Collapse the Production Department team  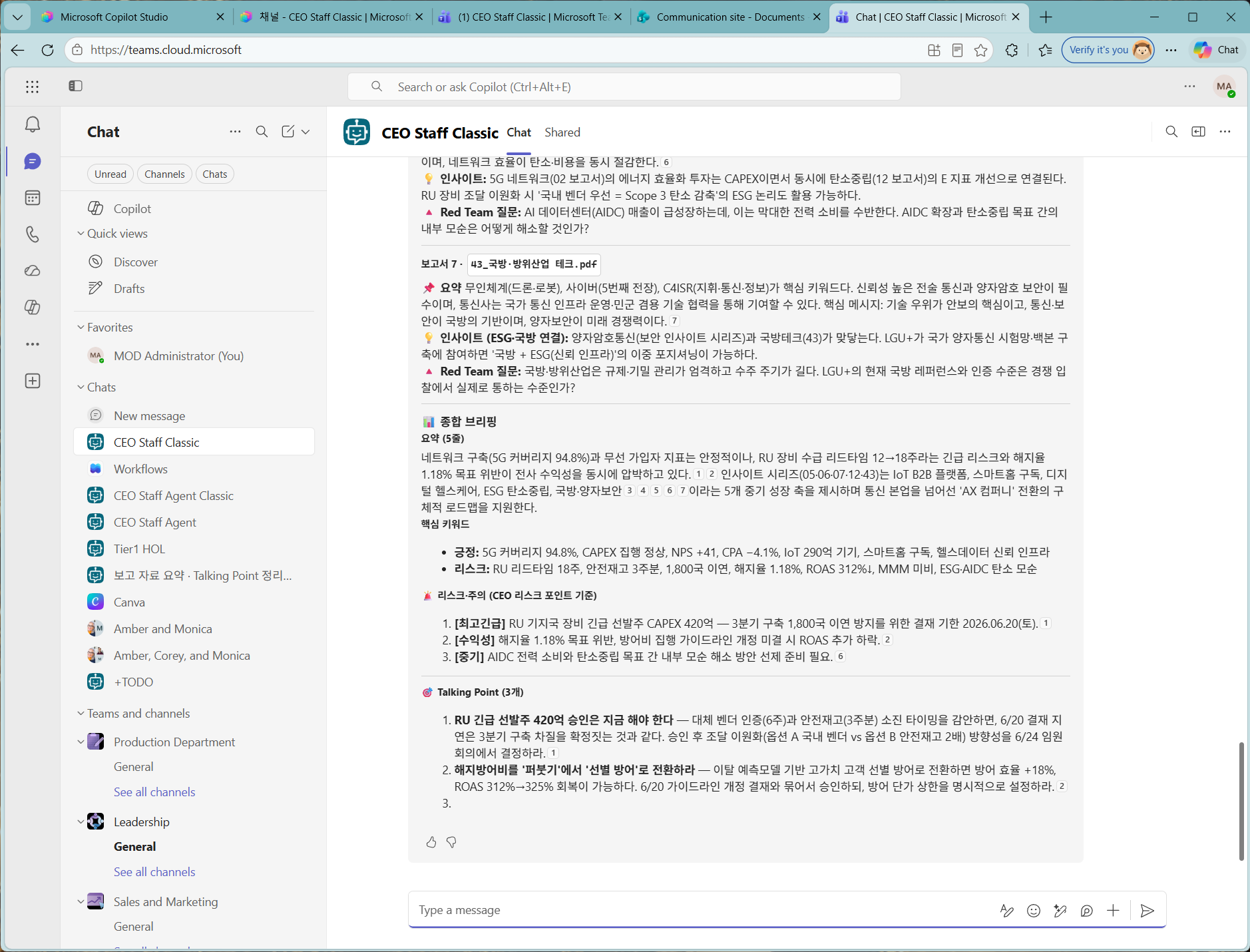(81, 742)
